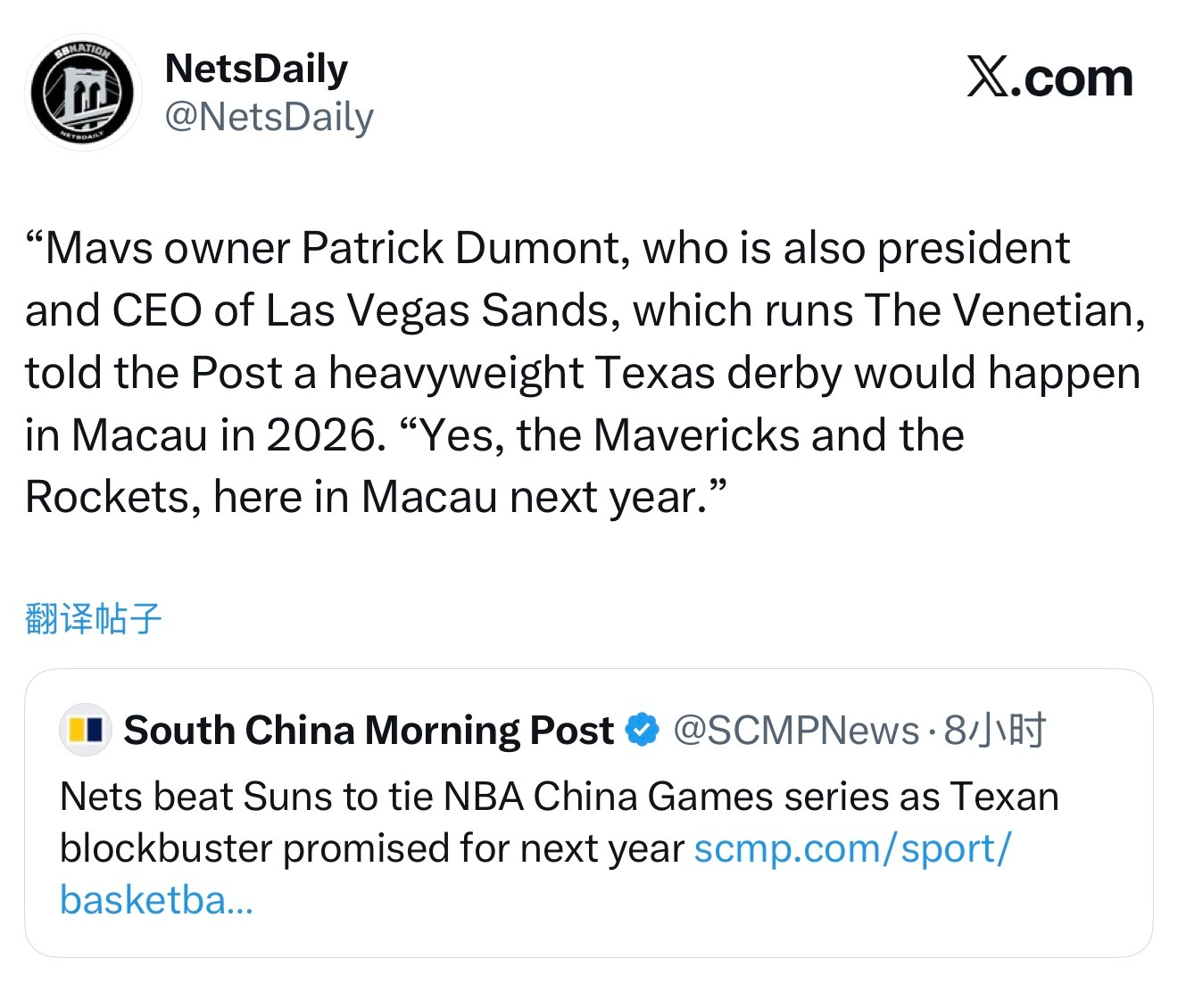Click the blue verified badge icon
Image resolution: width=1178 pixels, height=1008 pixels.
pos(643,730)
